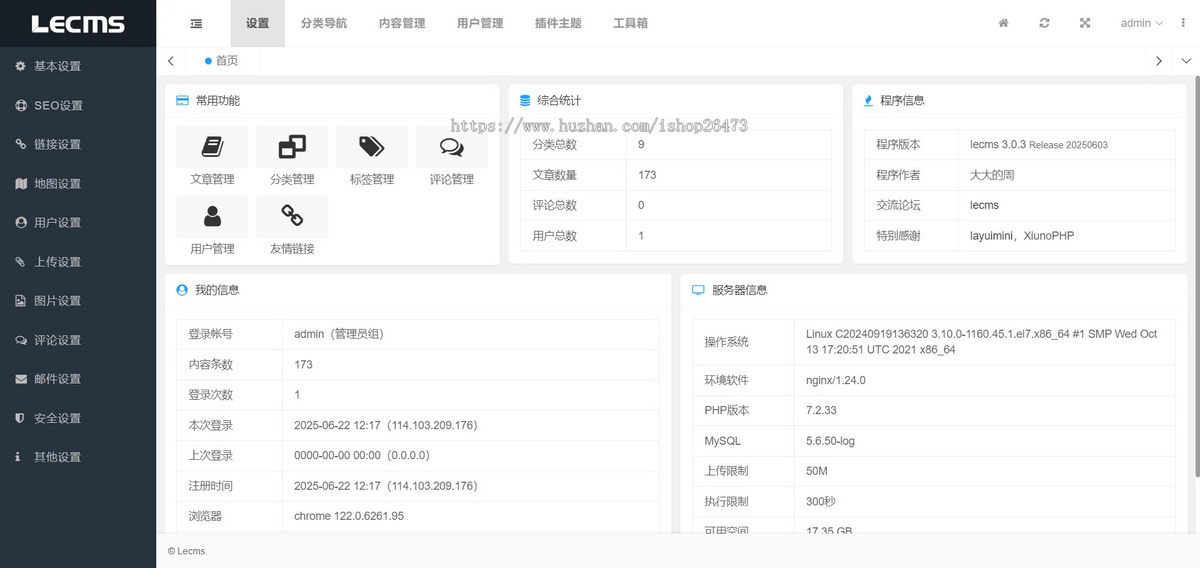This screenshot has height=568, width=1200.
Task: Click the 上传限制 value 50M
Action: click(x=817, y=471)
